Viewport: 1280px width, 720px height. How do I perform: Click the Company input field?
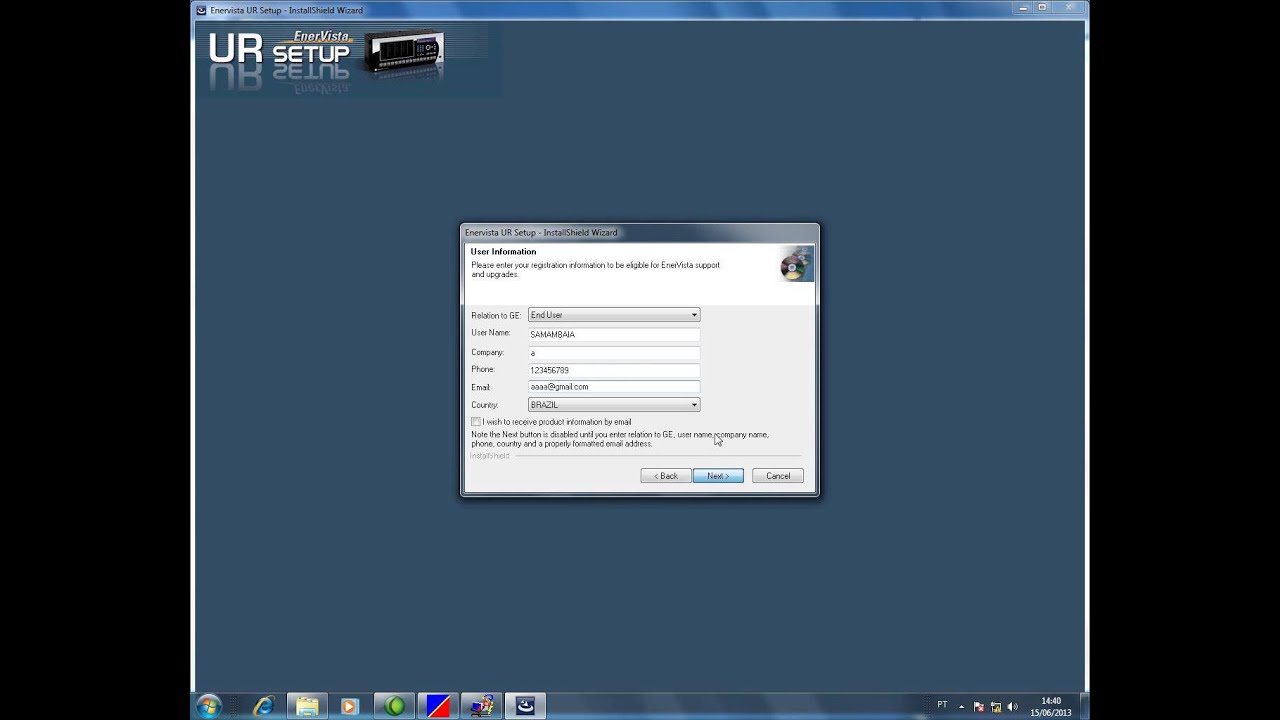pos(614,352)
